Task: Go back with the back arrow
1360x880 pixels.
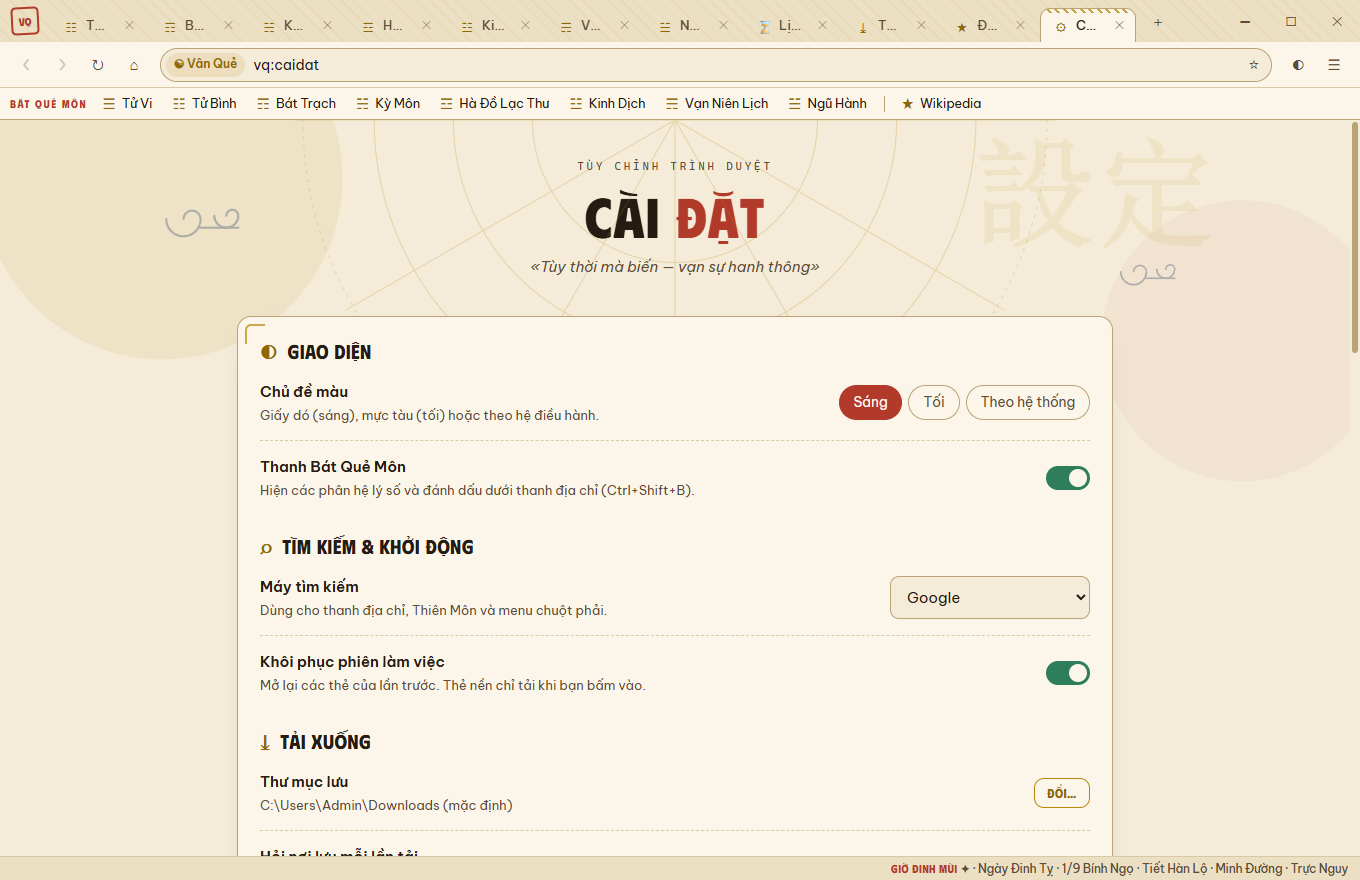Action: pos(27,65)
